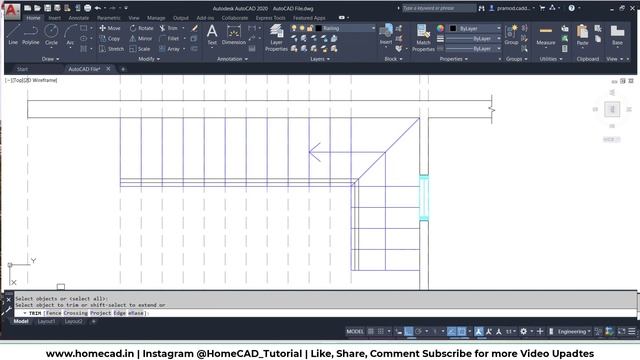Select the Polyline tool
Image resolution: width=640 pixels, height=360 pixels.
[31, 34]
